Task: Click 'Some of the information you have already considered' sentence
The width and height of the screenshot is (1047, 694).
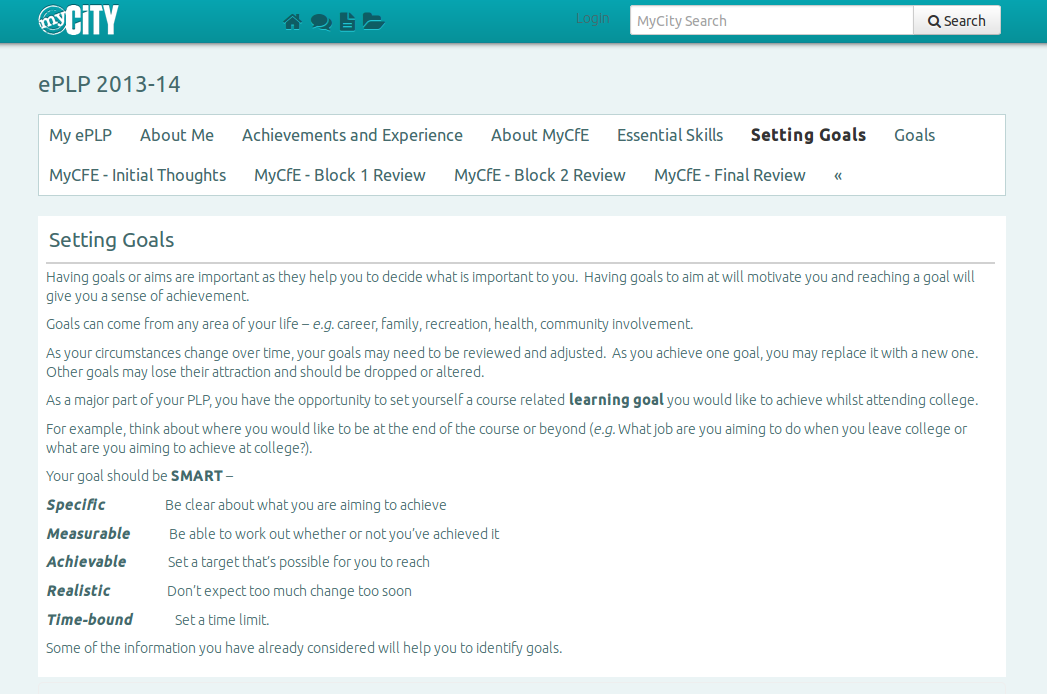Action: pos(304,648)
